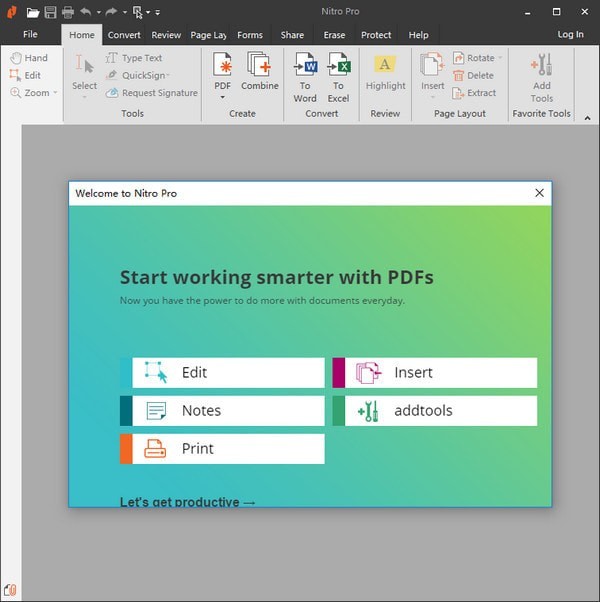600x602 pixels.
Task: Follow the "Let's get productive" link
Action: (187, 501)
